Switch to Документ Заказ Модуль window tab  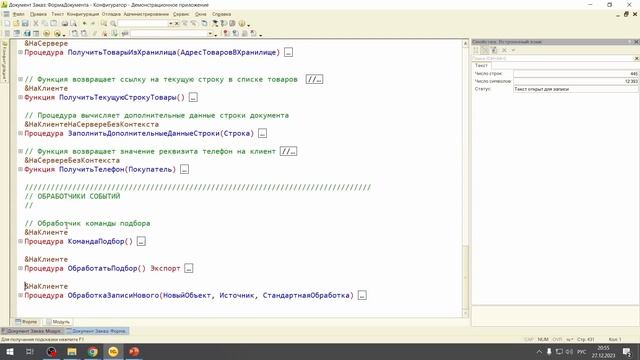click(33, 331)
